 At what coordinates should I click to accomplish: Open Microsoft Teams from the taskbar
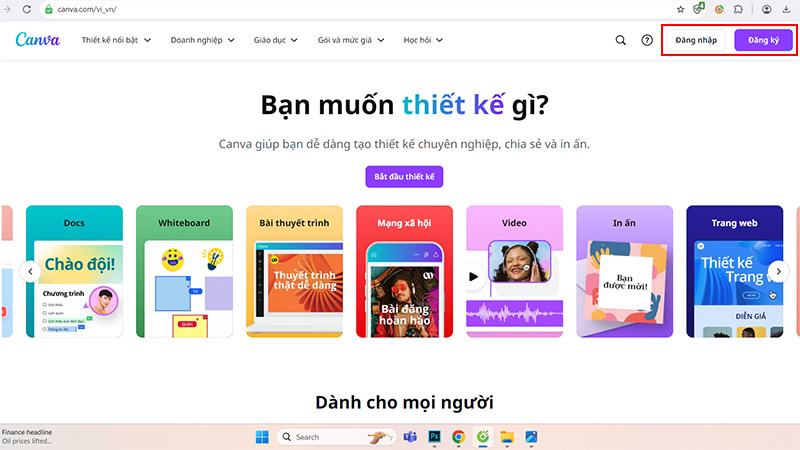[410, 437]
